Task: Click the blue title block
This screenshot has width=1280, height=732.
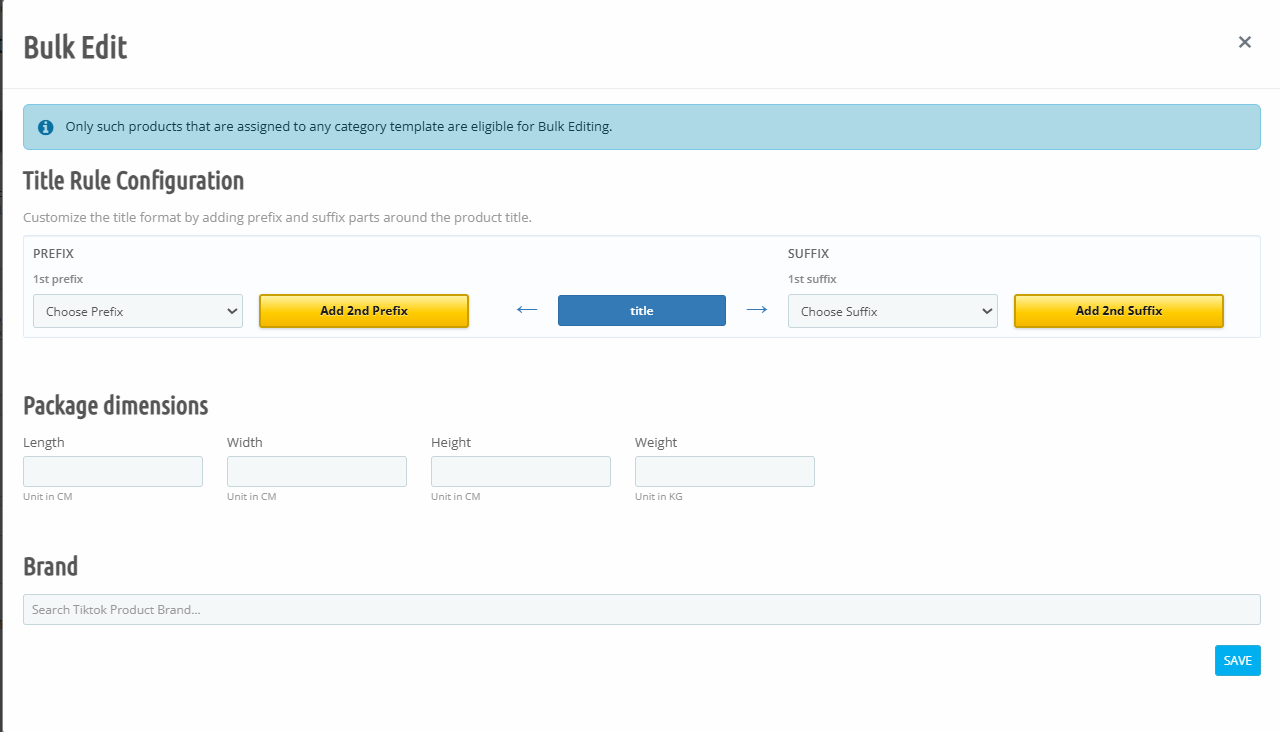Action: [x=641, y=311]
